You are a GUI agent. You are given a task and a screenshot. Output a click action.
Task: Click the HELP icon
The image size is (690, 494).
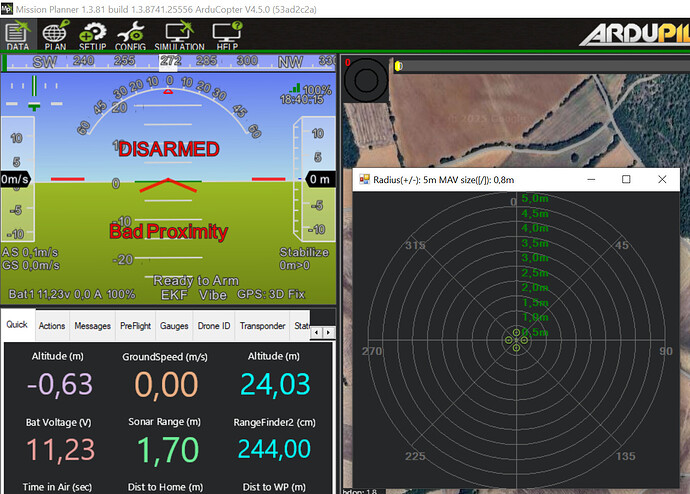[226, 34]
